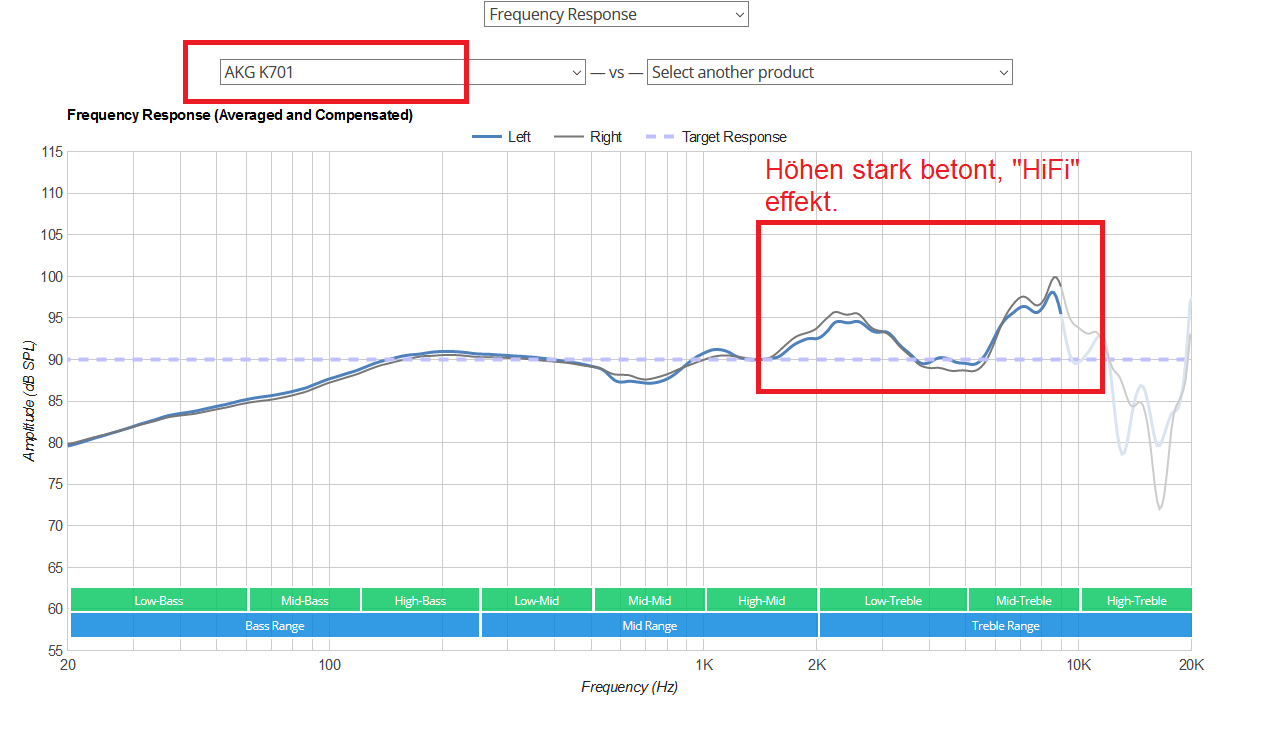The width and height of the screenshot is (1266, 730).
Task: Toggle the Left channel legend entry
Action: [x=502, y=137]
